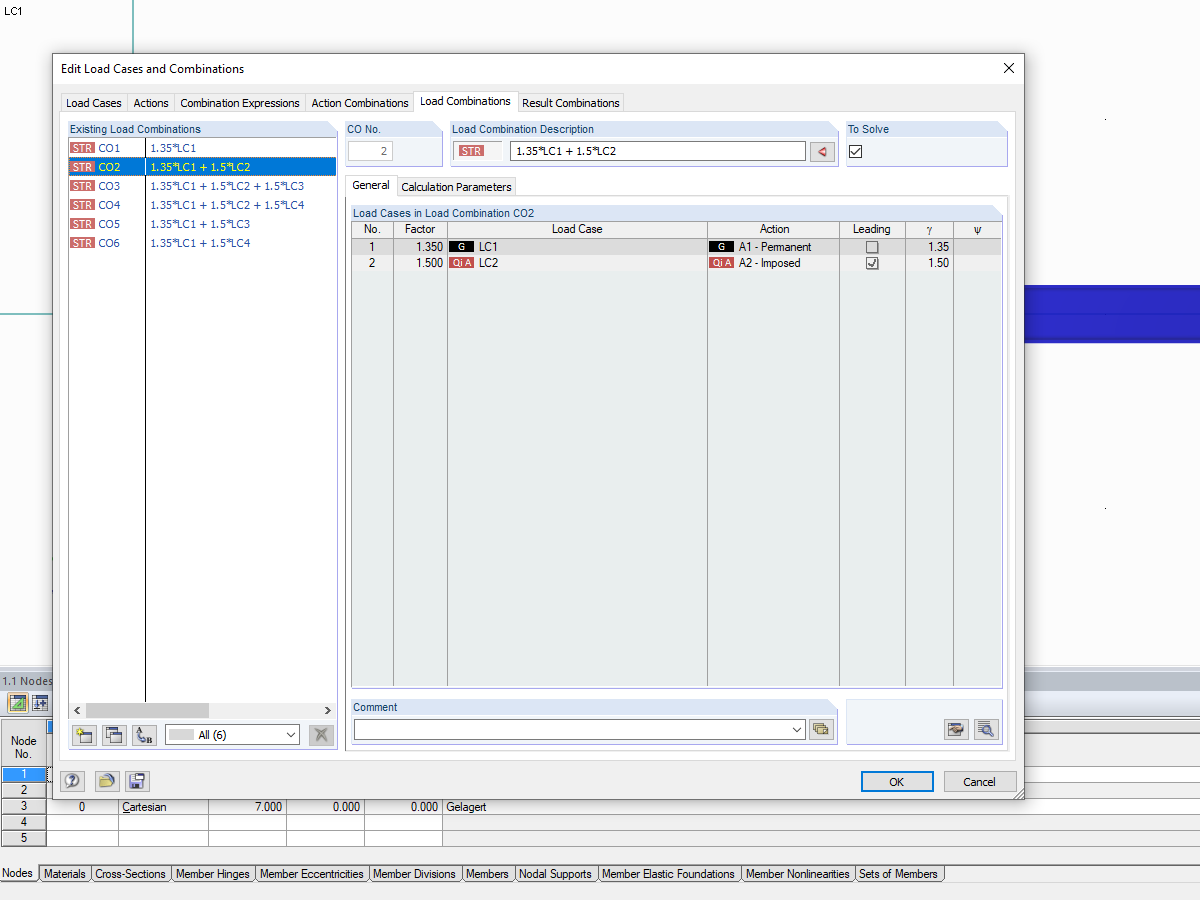Click the save settings diskette icon
1200x900 pixels.
click(137, 781)
